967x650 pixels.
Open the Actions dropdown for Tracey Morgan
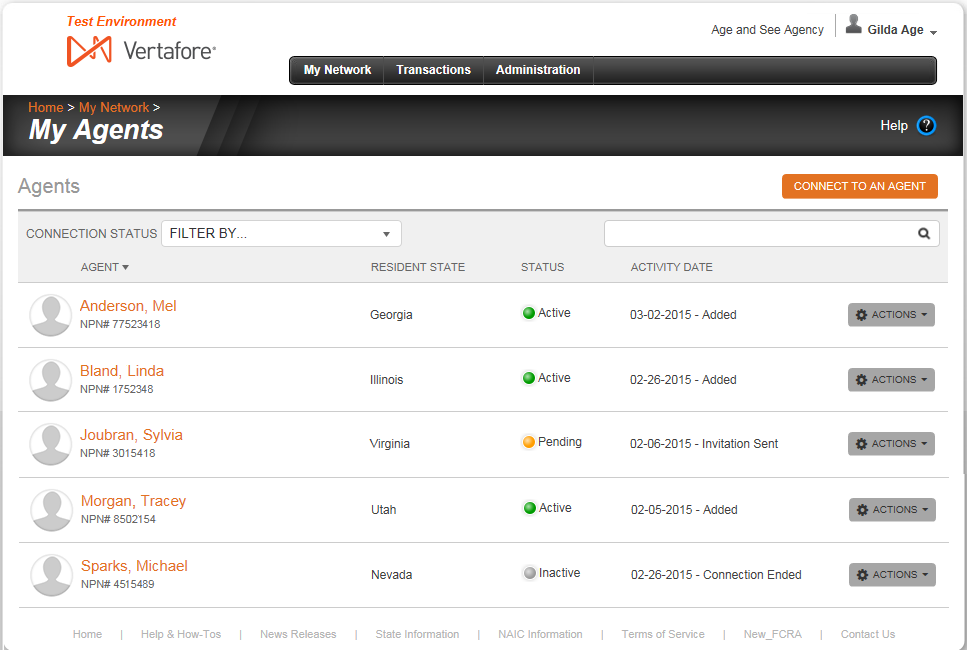[x=892, y=509]
